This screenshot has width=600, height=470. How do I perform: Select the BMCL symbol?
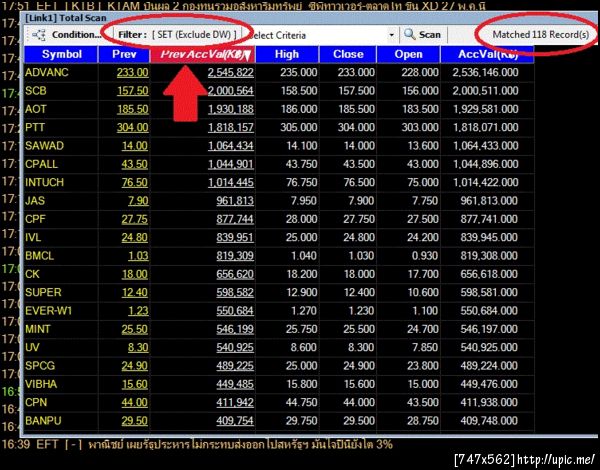tap(39, 256)
